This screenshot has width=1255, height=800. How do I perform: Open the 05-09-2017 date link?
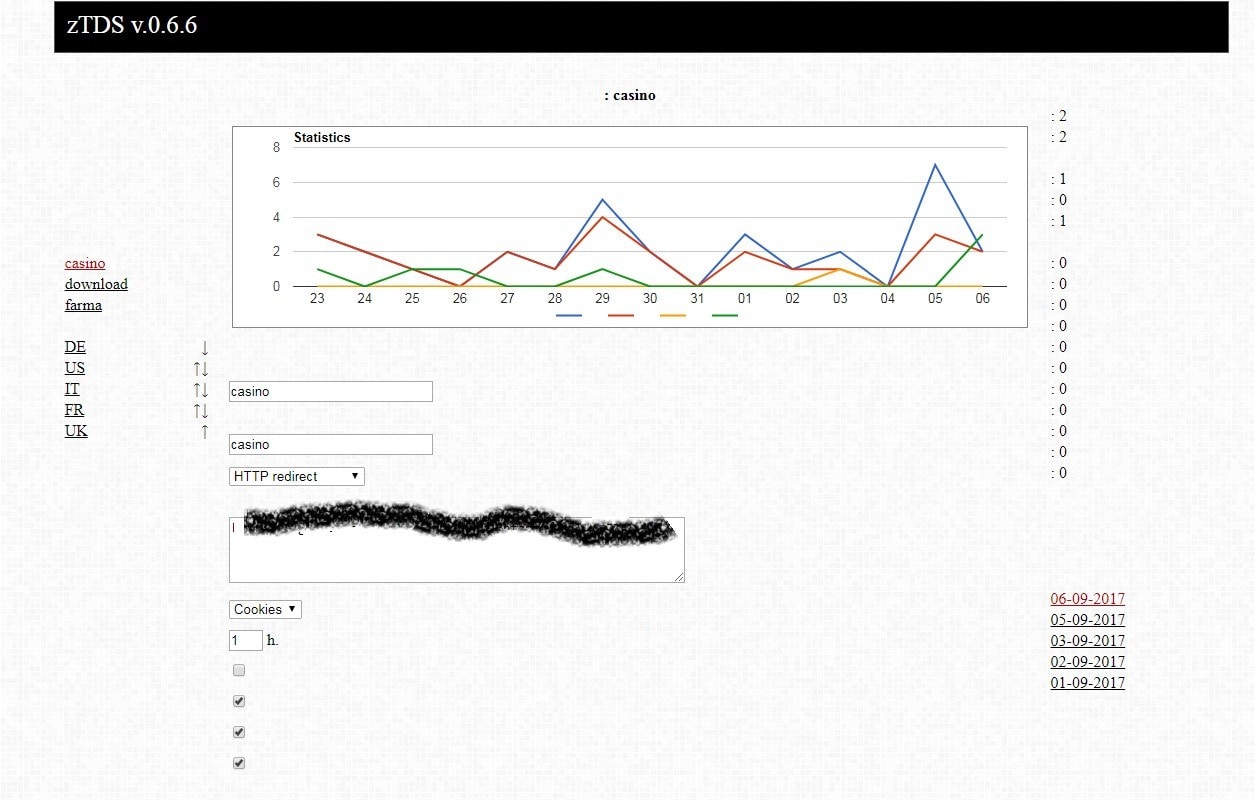point(1087,620)
